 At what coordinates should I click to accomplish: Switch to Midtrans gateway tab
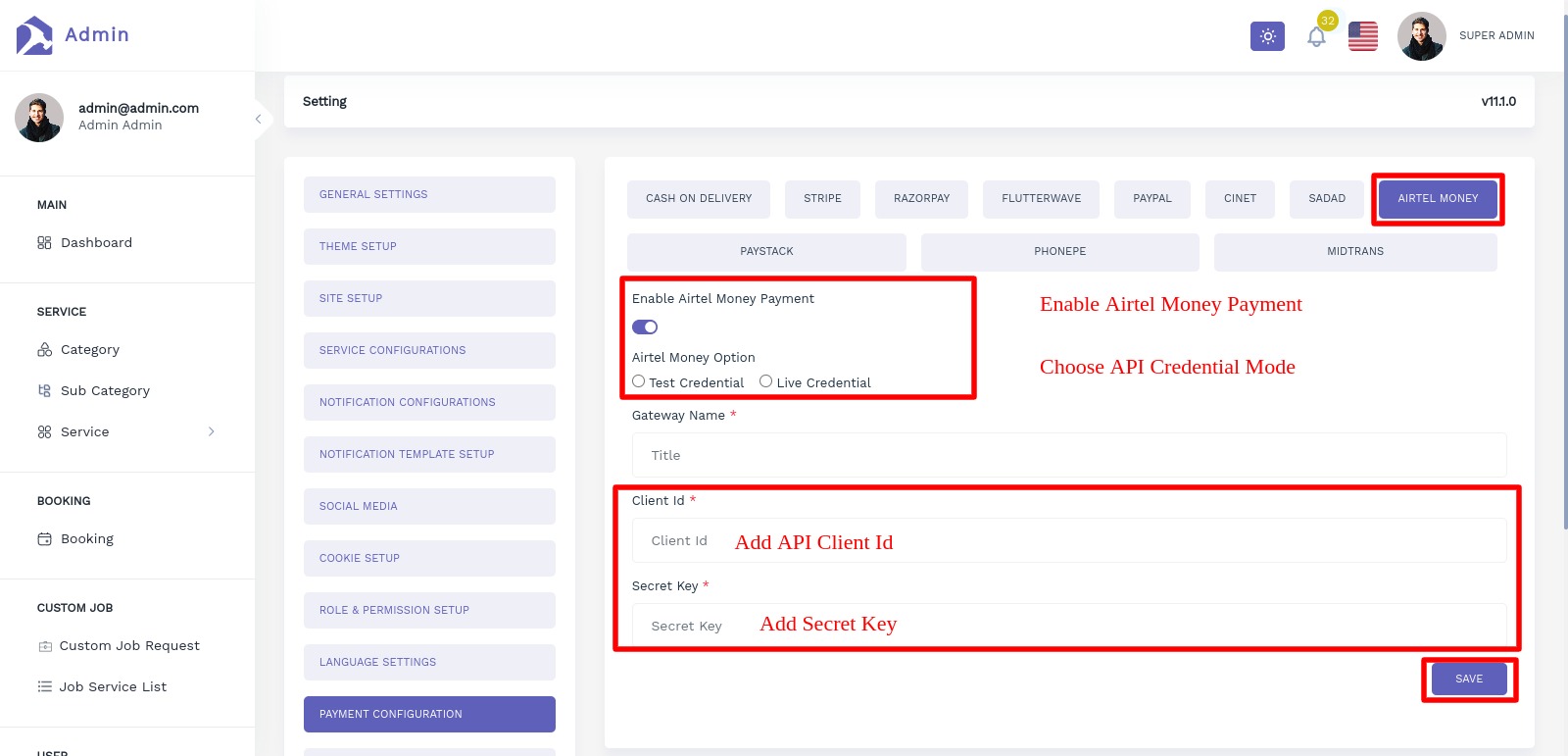point(1355,252)
